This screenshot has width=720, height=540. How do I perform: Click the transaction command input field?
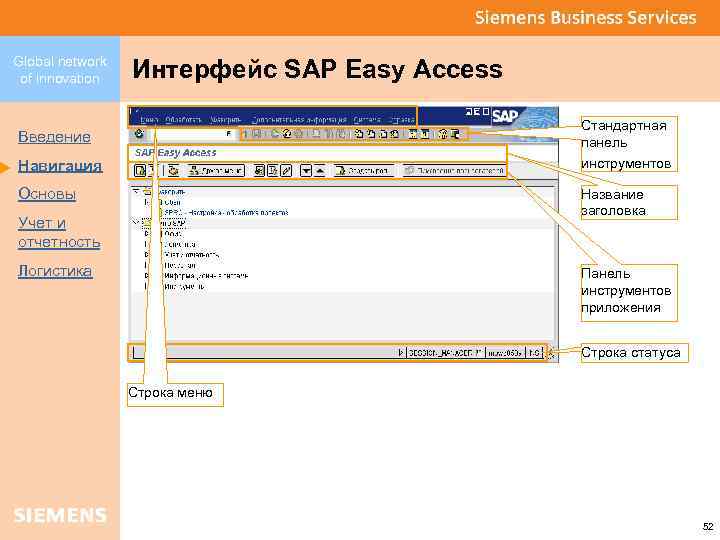pyautogui.click(x=191, y=134)
